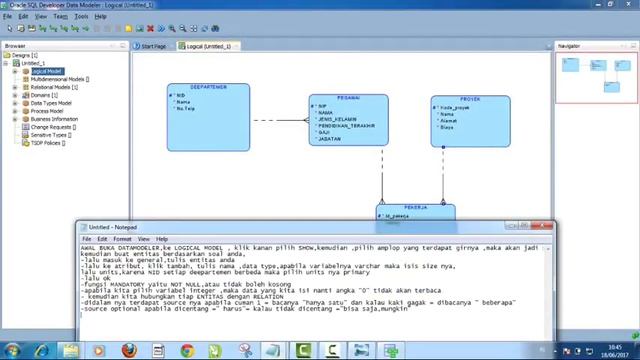Click the last green relation icon

coord(86,29)
